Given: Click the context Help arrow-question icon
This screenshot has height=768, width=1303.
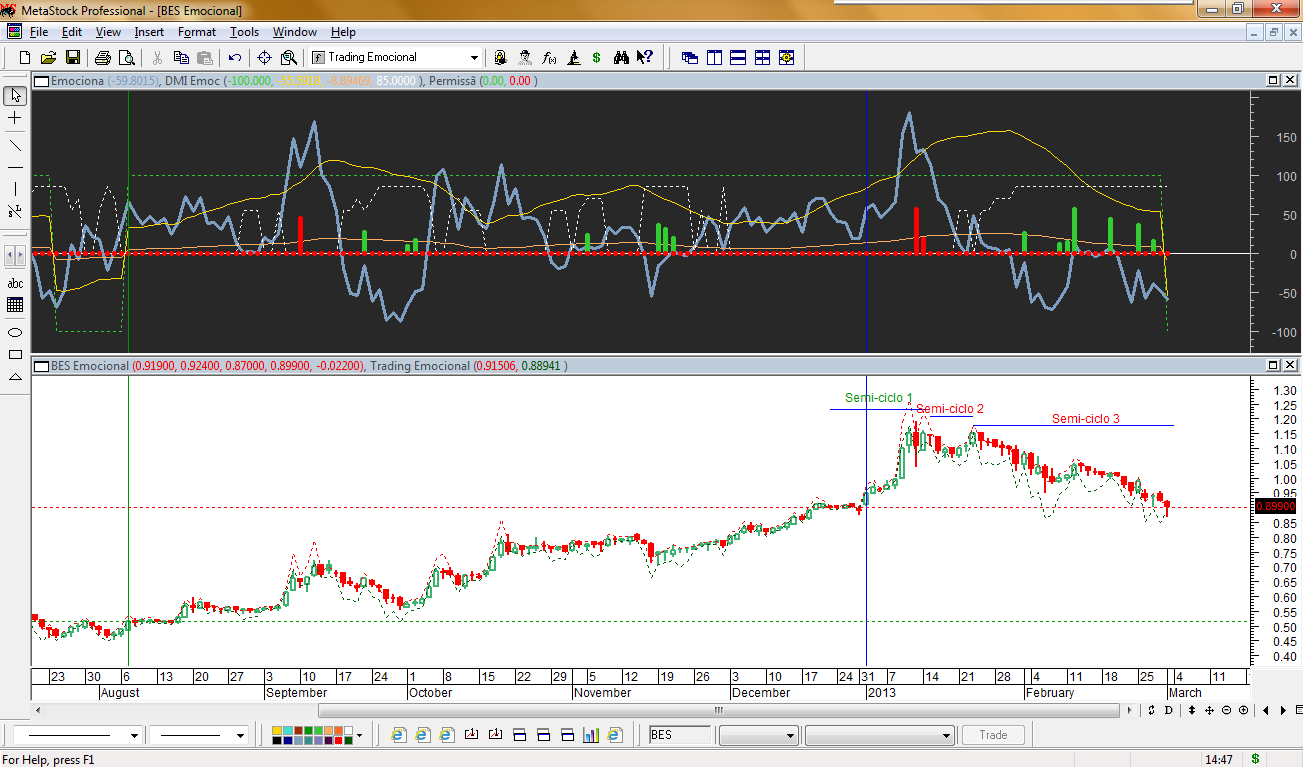Looking at the screenshot, I should point(645,57).
